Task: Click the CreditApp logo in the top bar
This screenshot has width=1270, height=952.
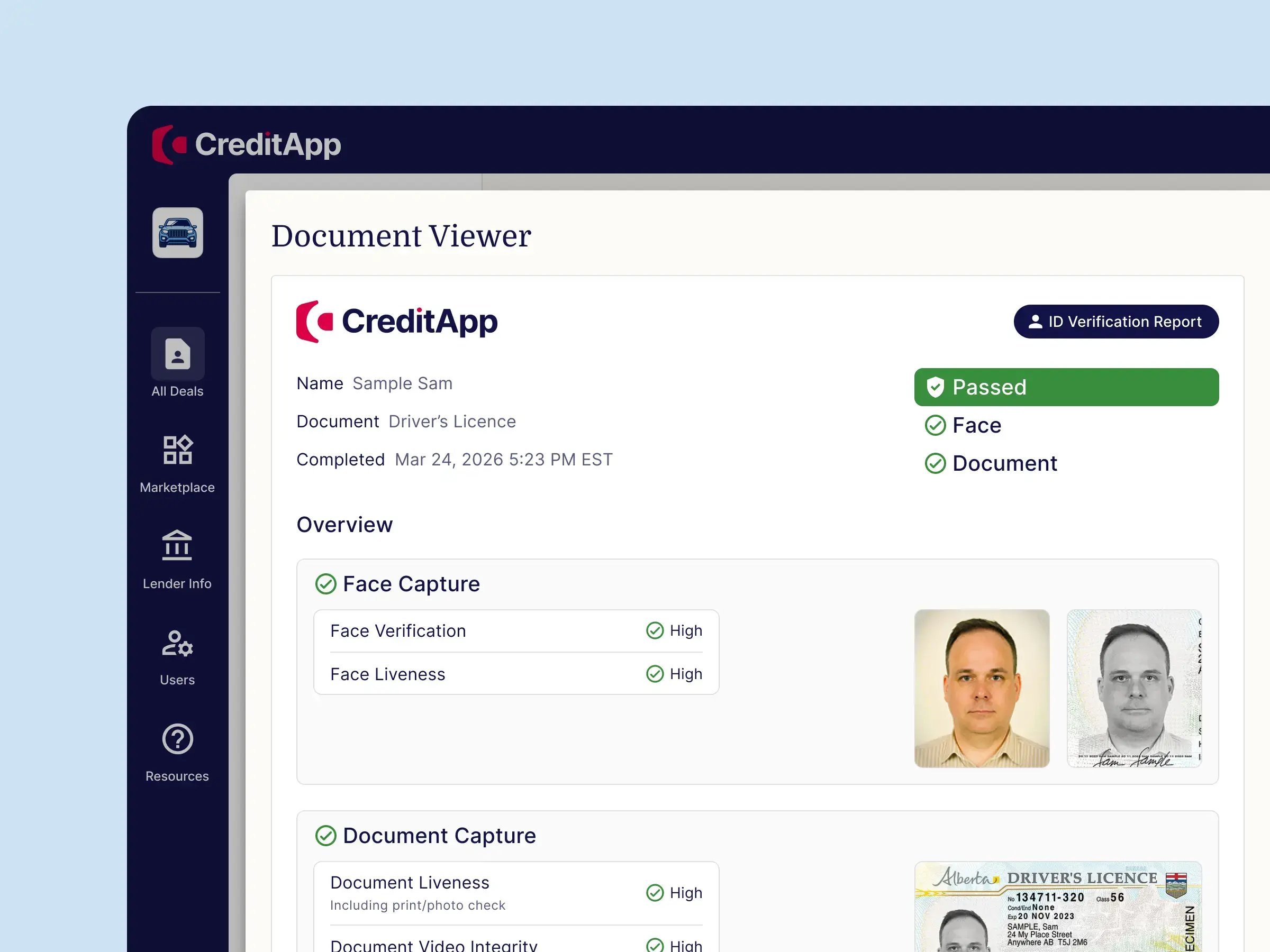Action: point(247,144)
